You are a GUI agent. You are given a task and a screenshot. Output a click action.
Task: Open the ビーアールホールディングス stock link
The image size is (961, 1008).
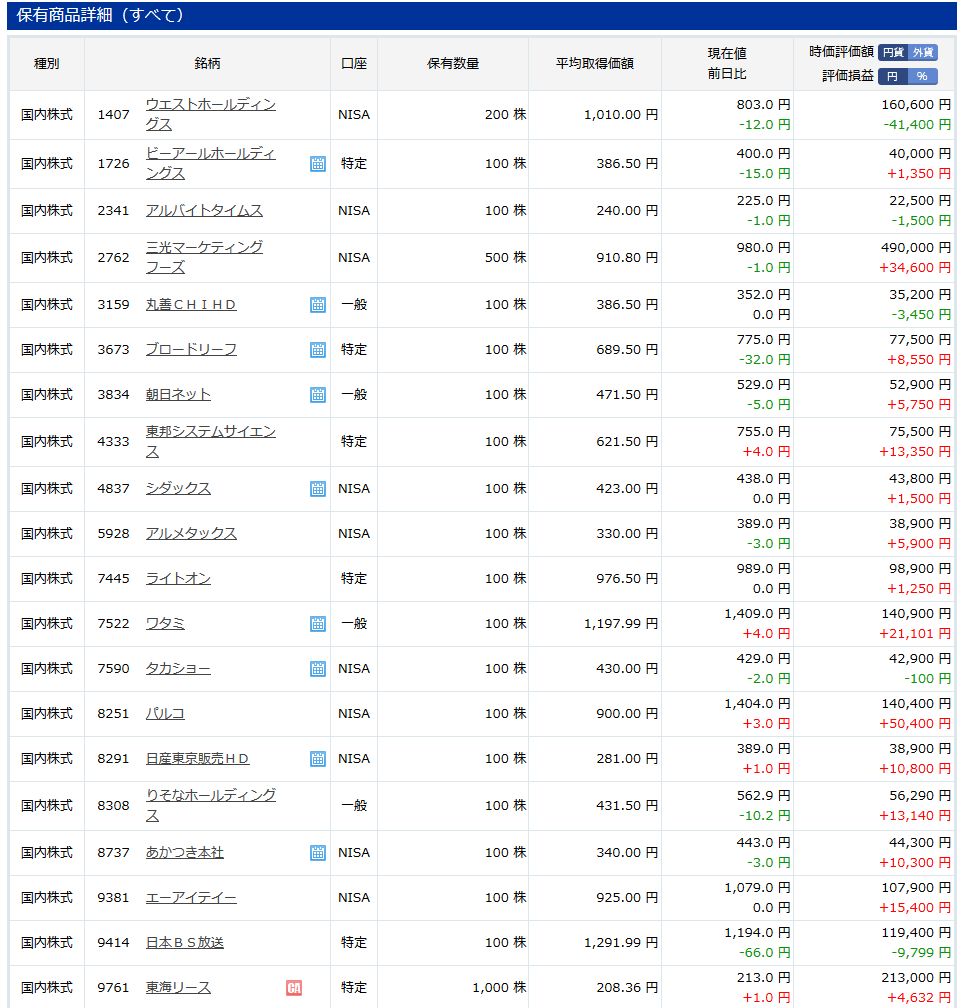coord(211,163)
